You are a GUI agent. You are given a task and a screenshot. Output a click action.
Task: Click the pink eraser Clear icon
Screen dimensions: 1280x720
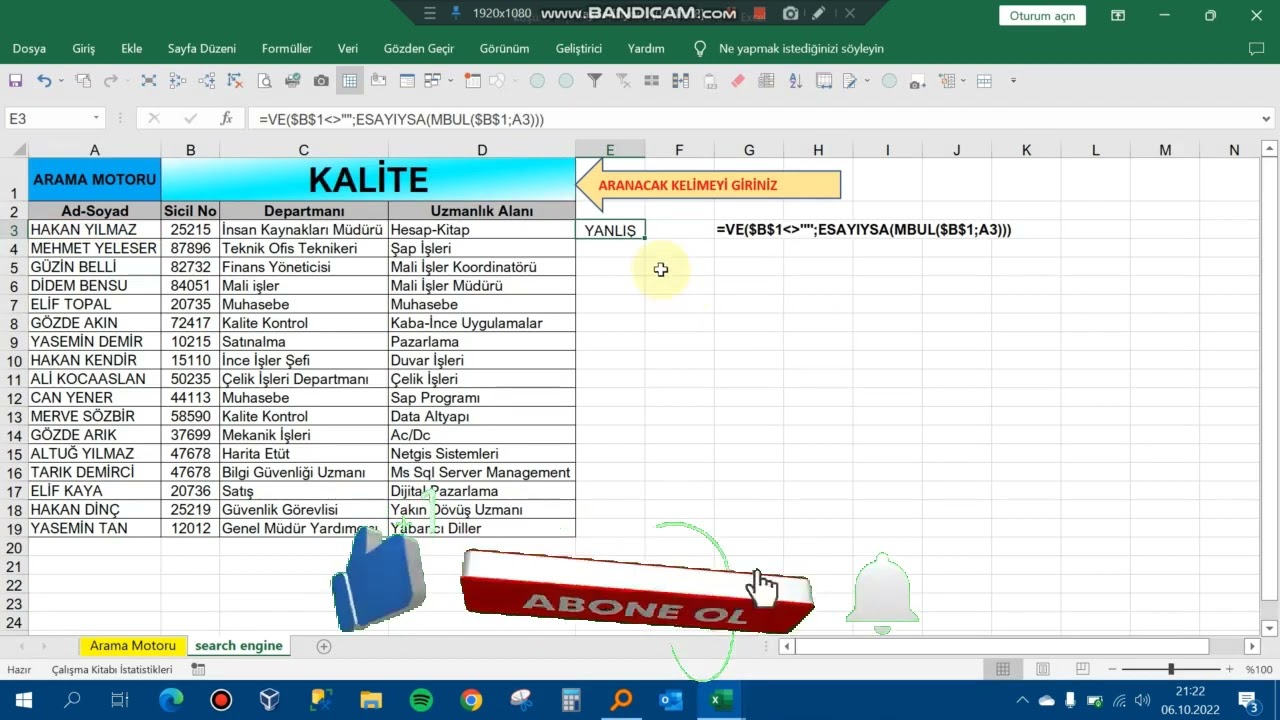(738, 81)
